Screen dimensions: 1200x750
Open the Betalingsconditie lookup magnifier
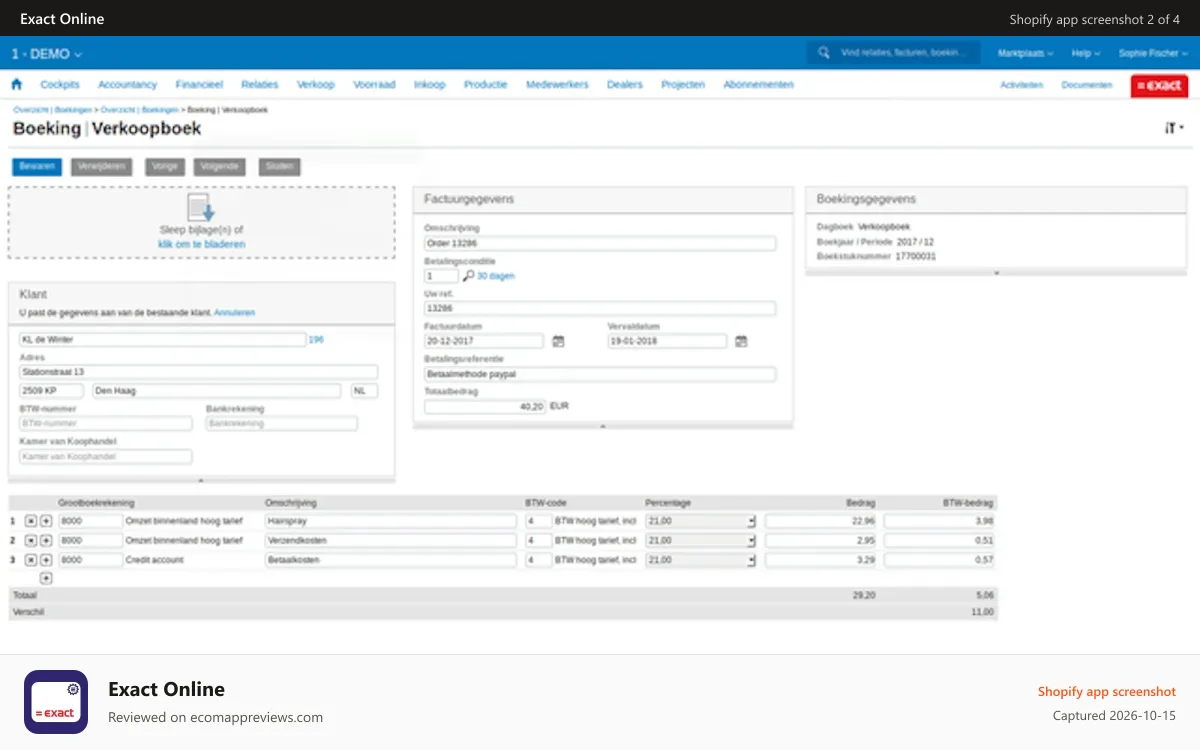[x=468, y=276]
